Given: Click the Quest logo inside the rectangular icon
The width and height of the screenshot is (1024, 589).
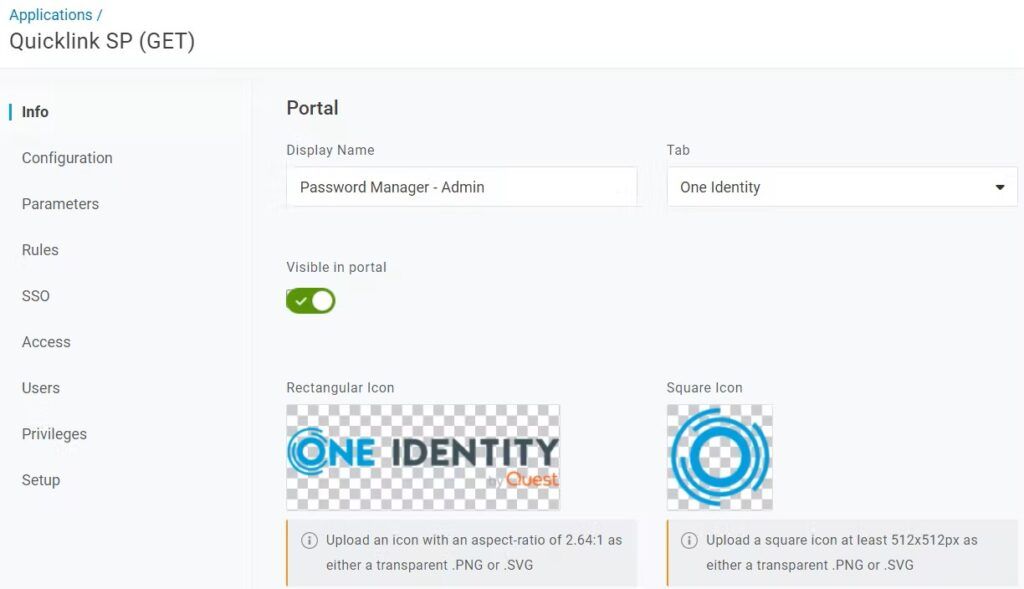Looking at the screenshot, I should click(x=532, y=478).
